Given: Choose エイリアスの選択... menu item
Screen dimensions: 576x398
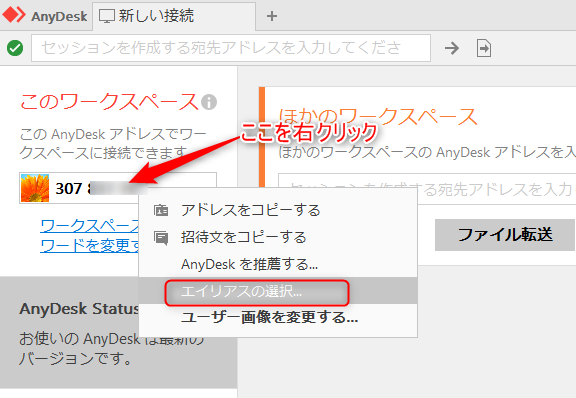Looking at the screenshot, I should (x=278, y=291).
